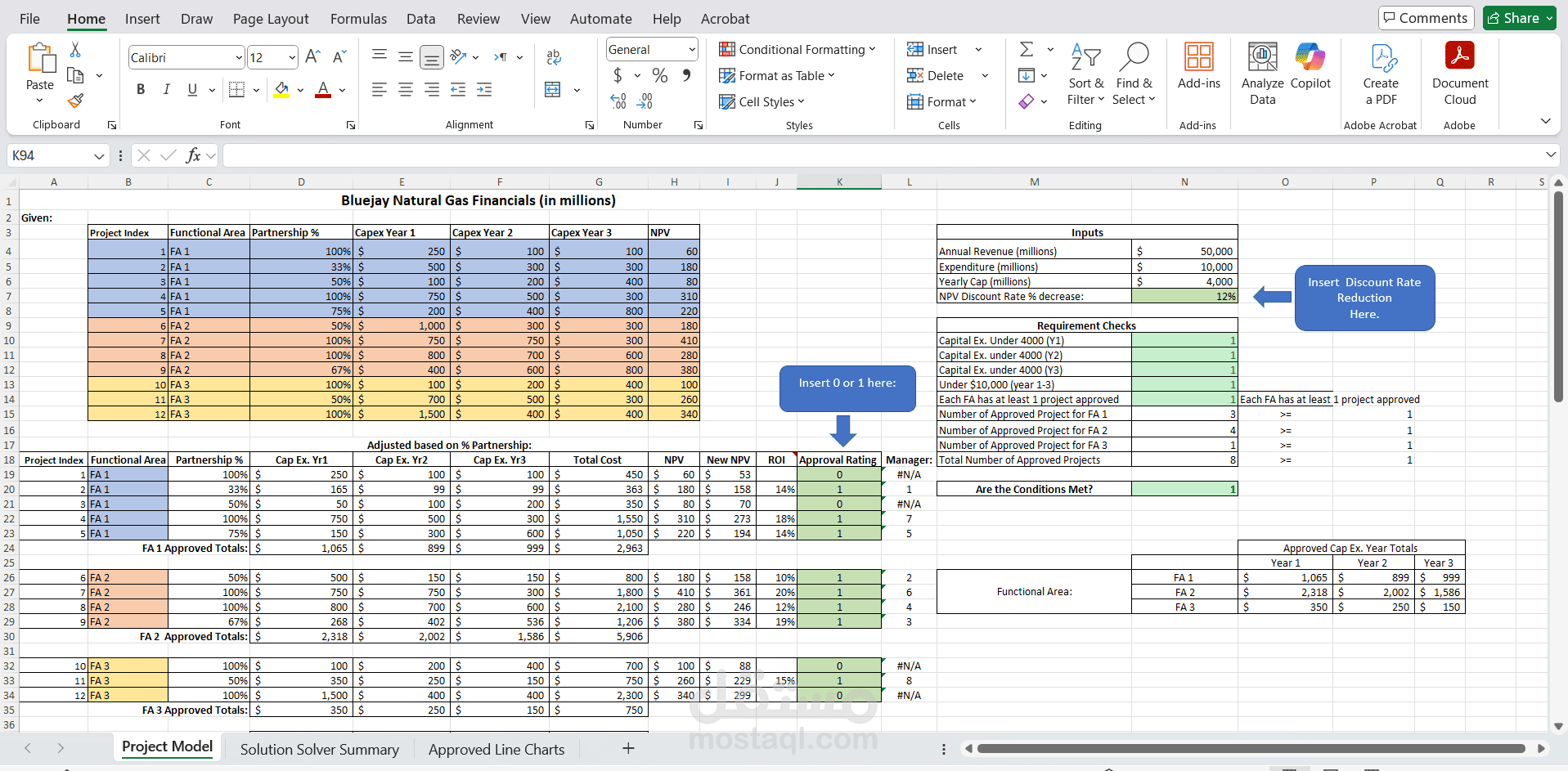This screenshot has width=1568, height=771.
Task: Open the Comments pane
Action: [1426, 17]
